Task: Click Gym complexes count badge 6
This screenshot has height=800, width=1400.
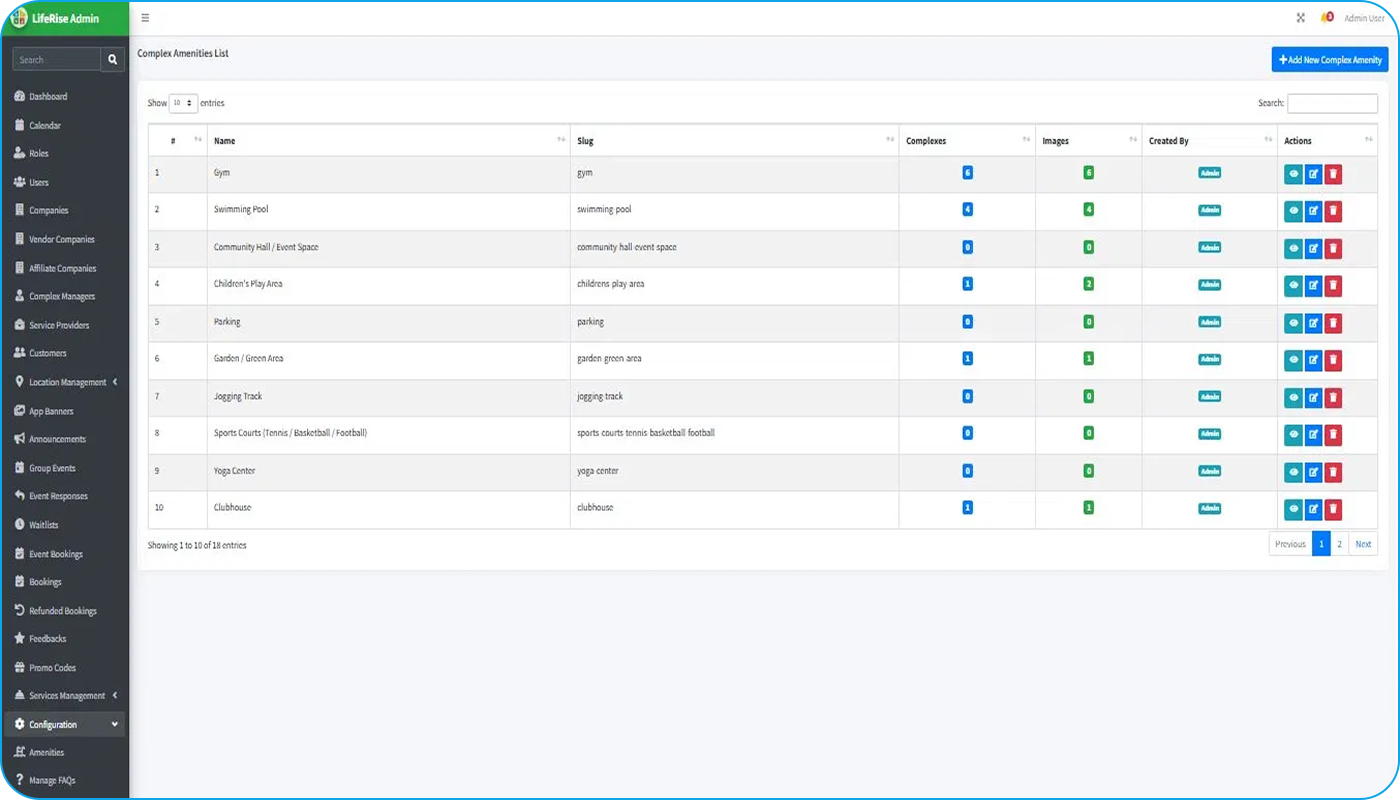Action: click(967, 173)
